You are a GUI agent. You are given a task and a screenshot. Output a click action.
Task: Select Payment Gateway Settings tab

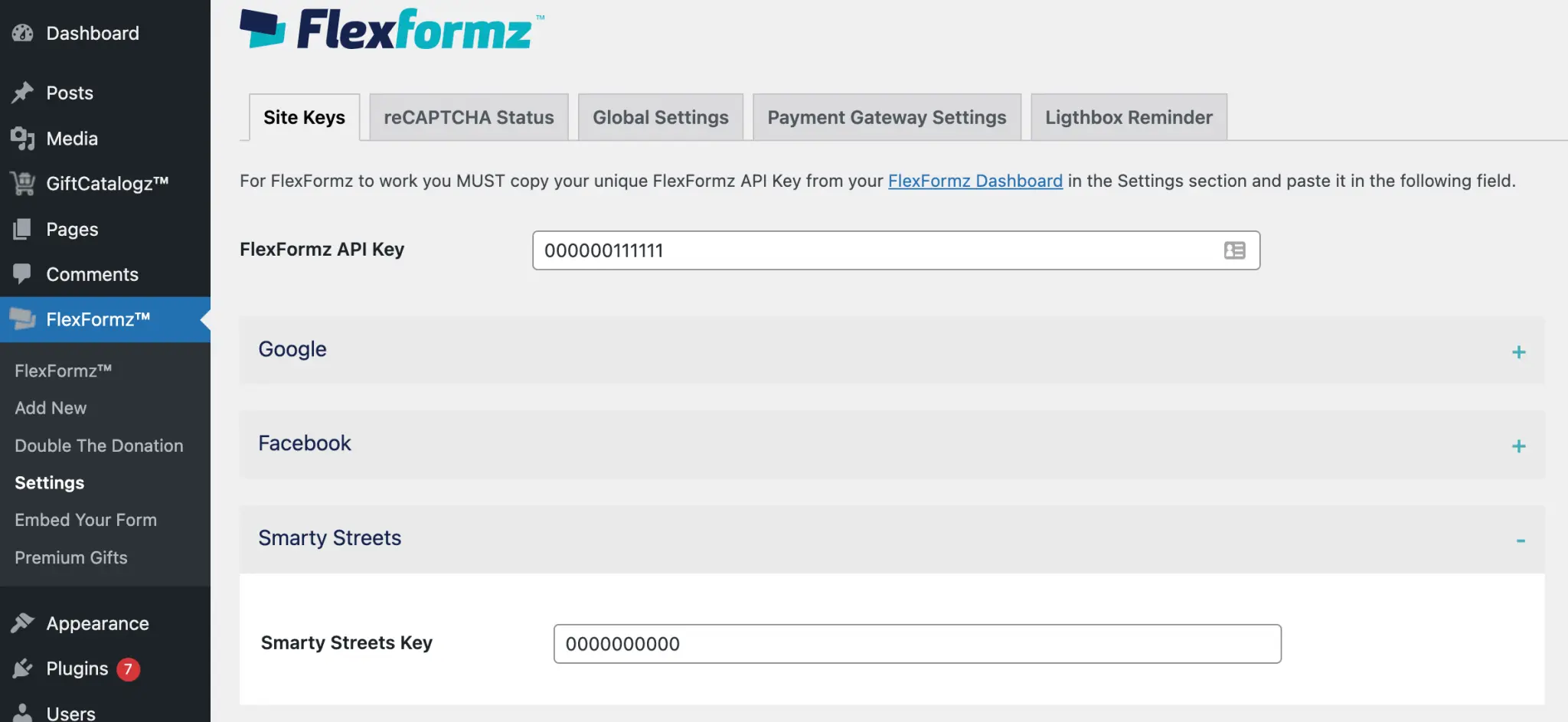pos(887,117)
